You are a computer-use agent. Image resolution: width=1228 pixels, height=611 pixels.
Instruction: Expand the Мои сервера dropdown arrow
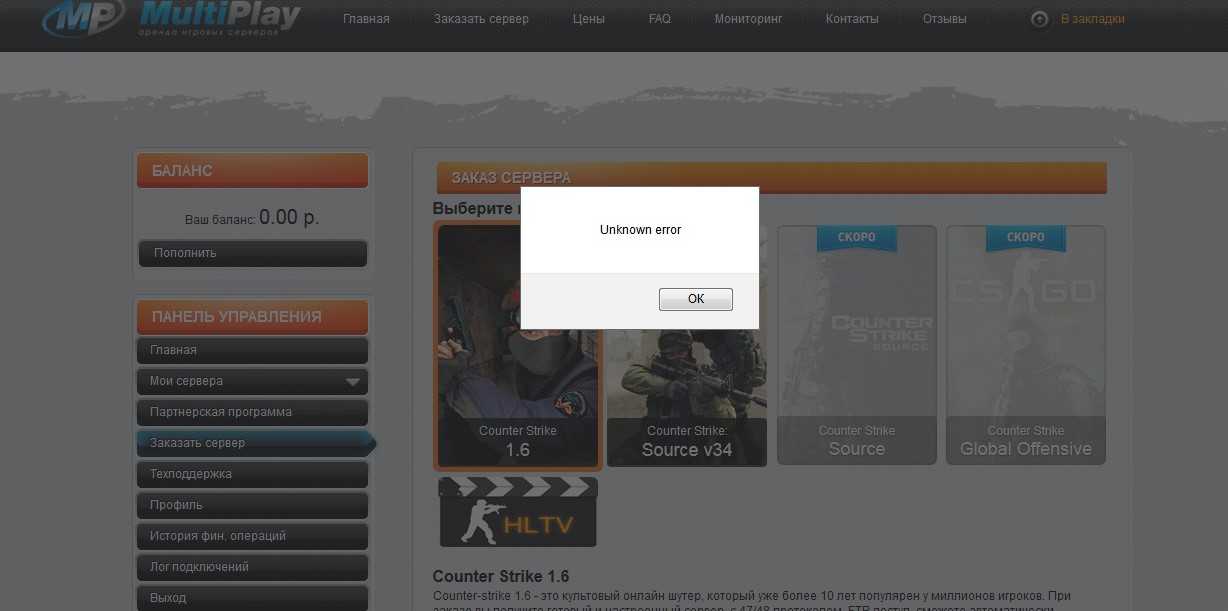click(352, 381)
